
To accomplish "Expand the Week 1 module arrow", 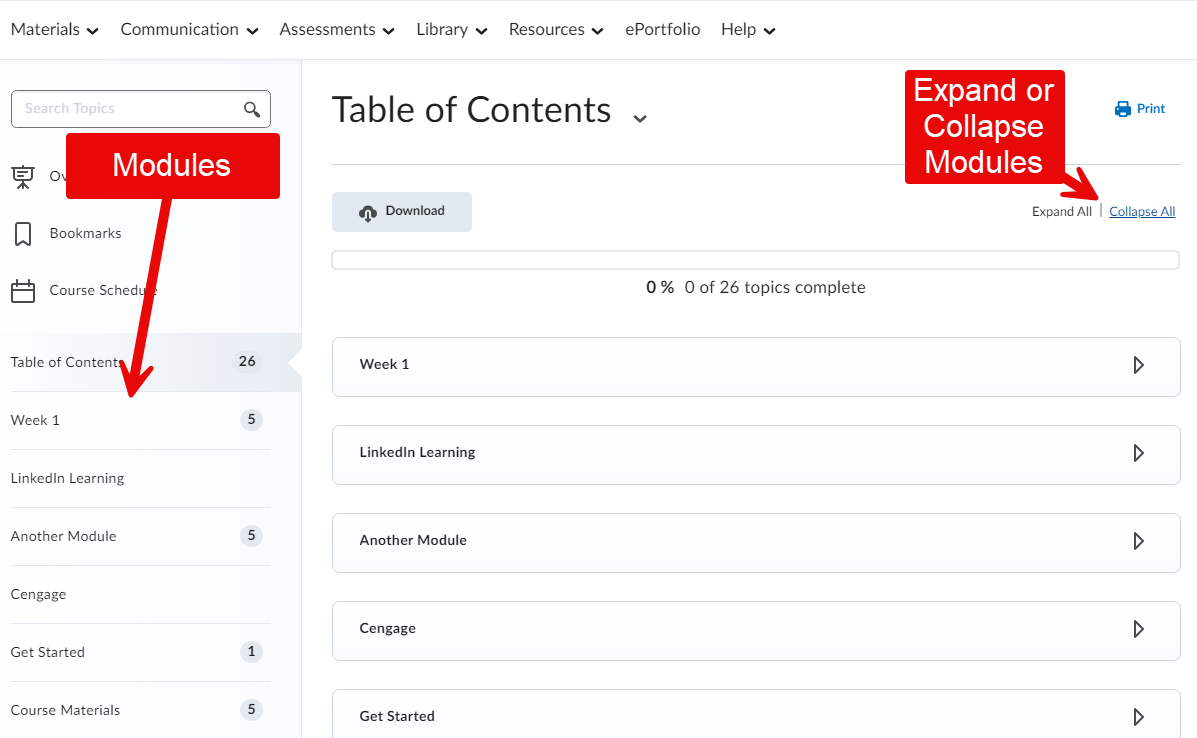I will point(1138,365).
